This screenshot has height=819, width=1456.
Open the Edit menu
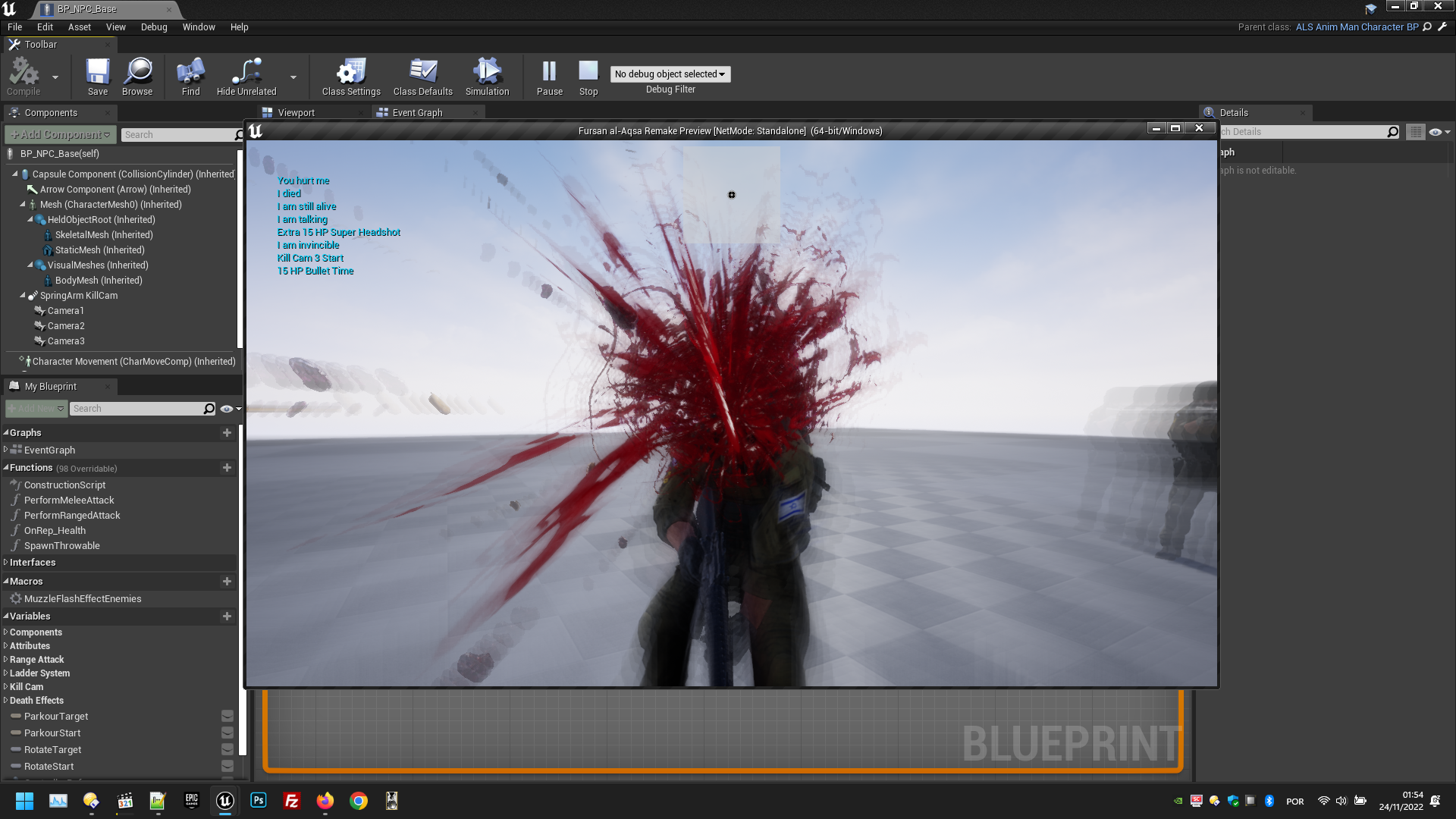point(45,27)
